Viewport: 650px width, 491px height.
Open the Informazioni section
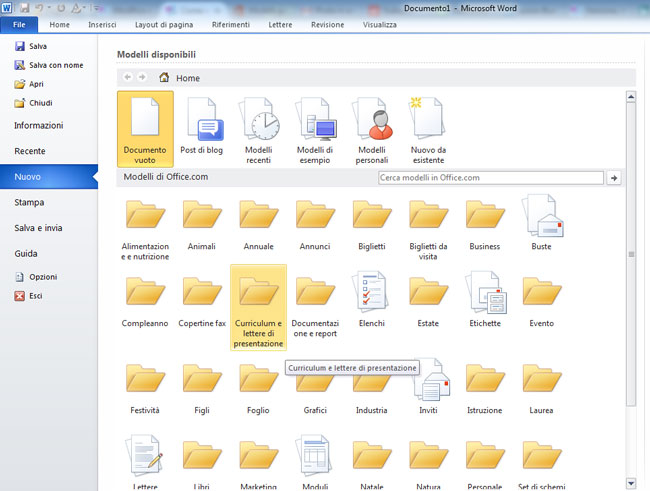coord(39,125)
